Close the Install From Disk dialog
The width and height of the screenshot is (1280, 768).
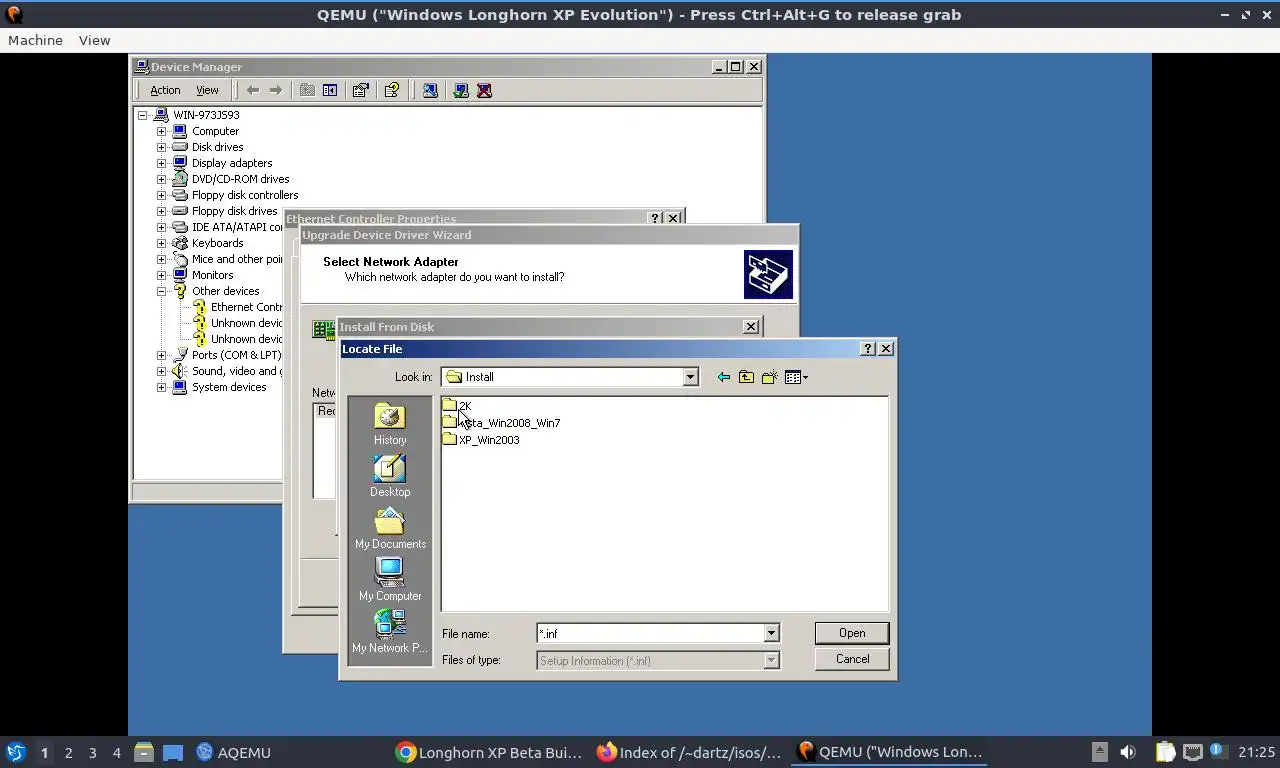751,327
